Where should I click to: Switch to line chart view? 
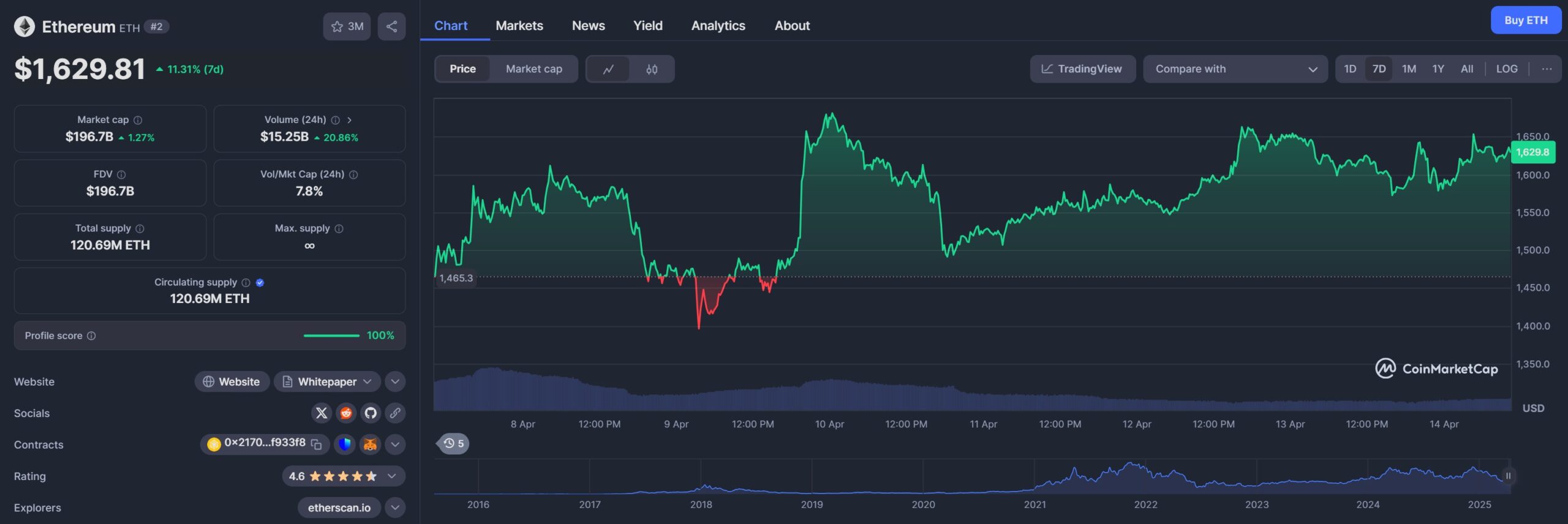pos(608,69)
